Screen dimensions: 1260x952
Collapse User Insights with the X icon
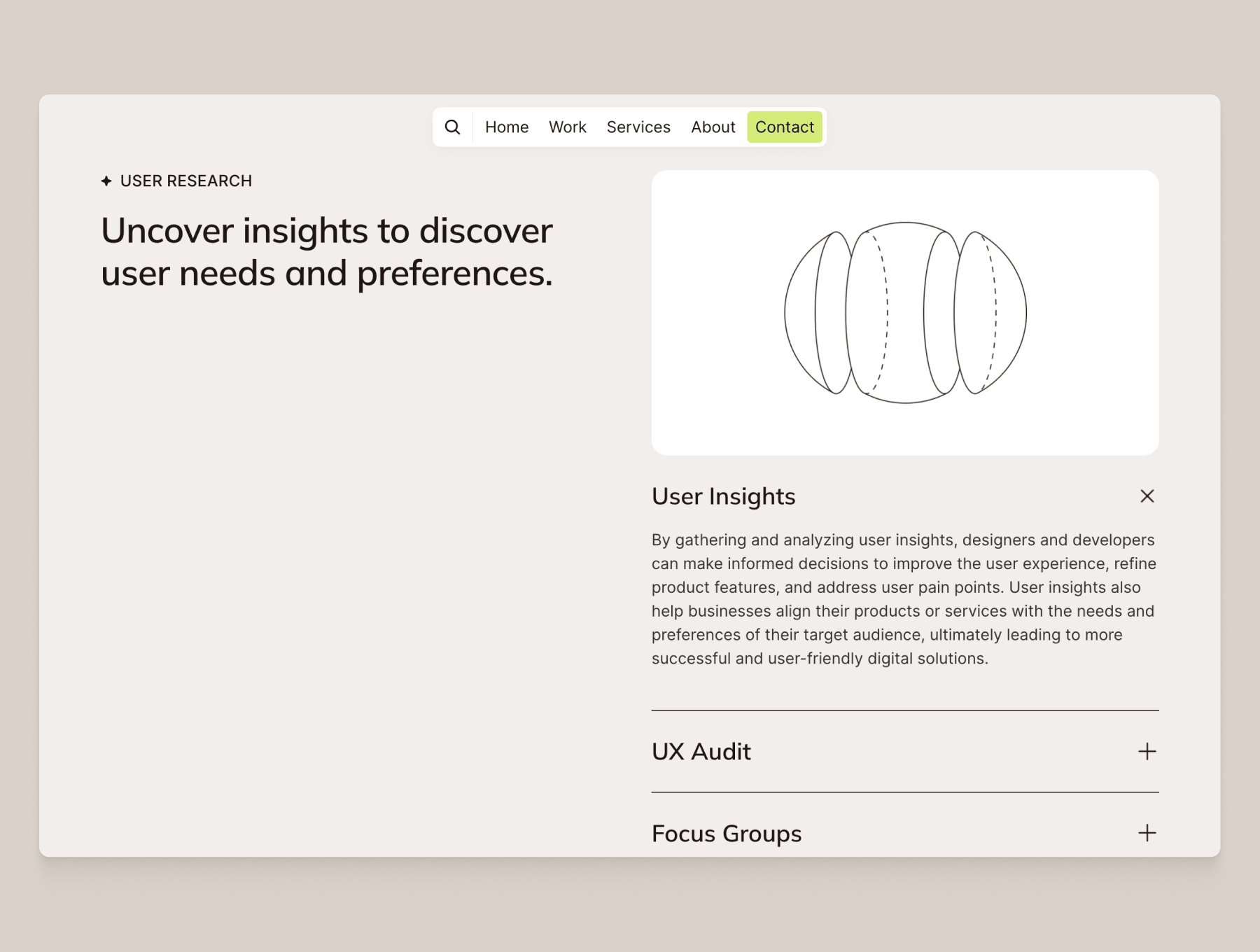[x=1147, y=496]
